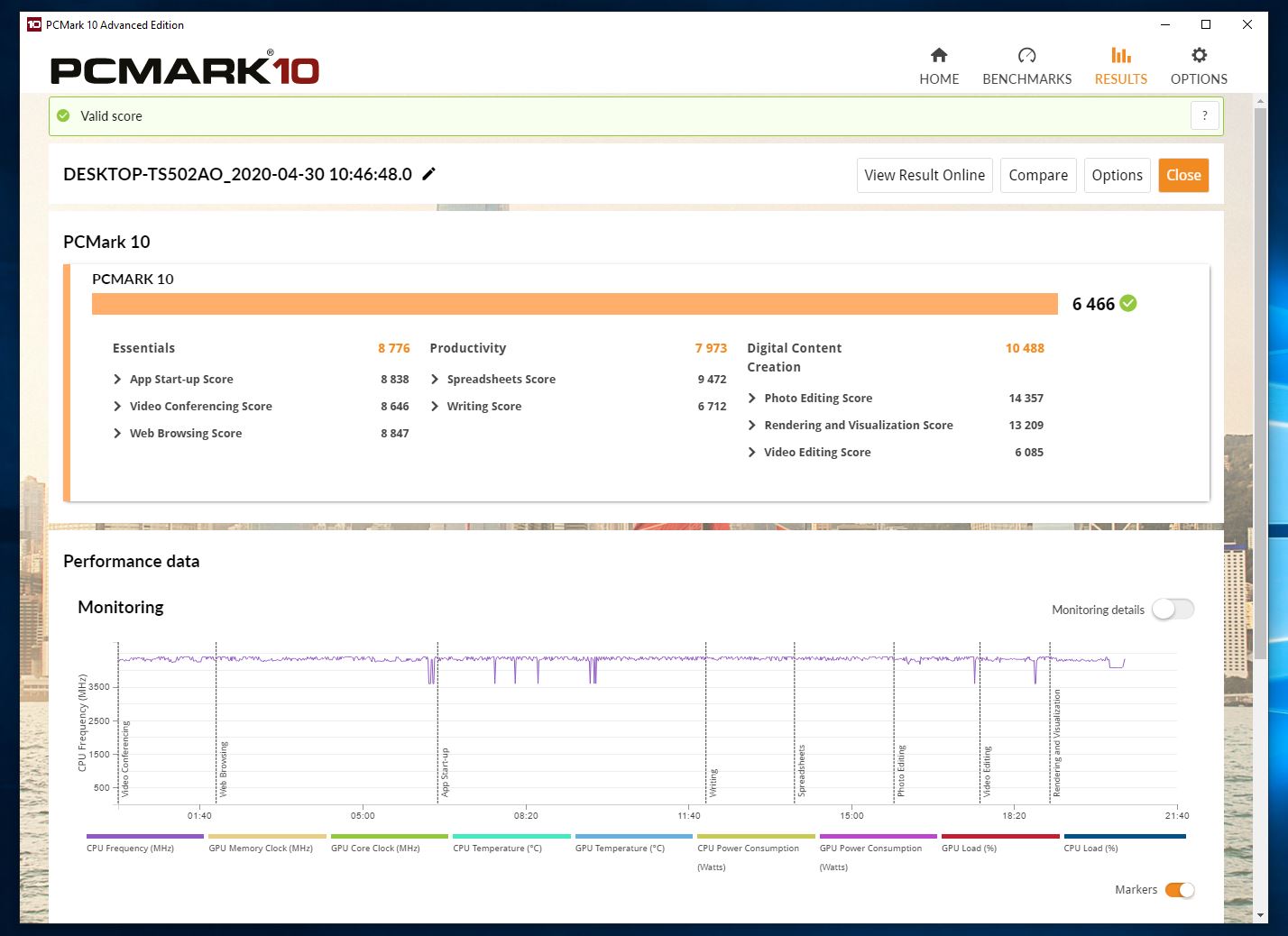Open the question mark help button
Viewport: 1288px width, 936px height.
[x=1204, y=115]
